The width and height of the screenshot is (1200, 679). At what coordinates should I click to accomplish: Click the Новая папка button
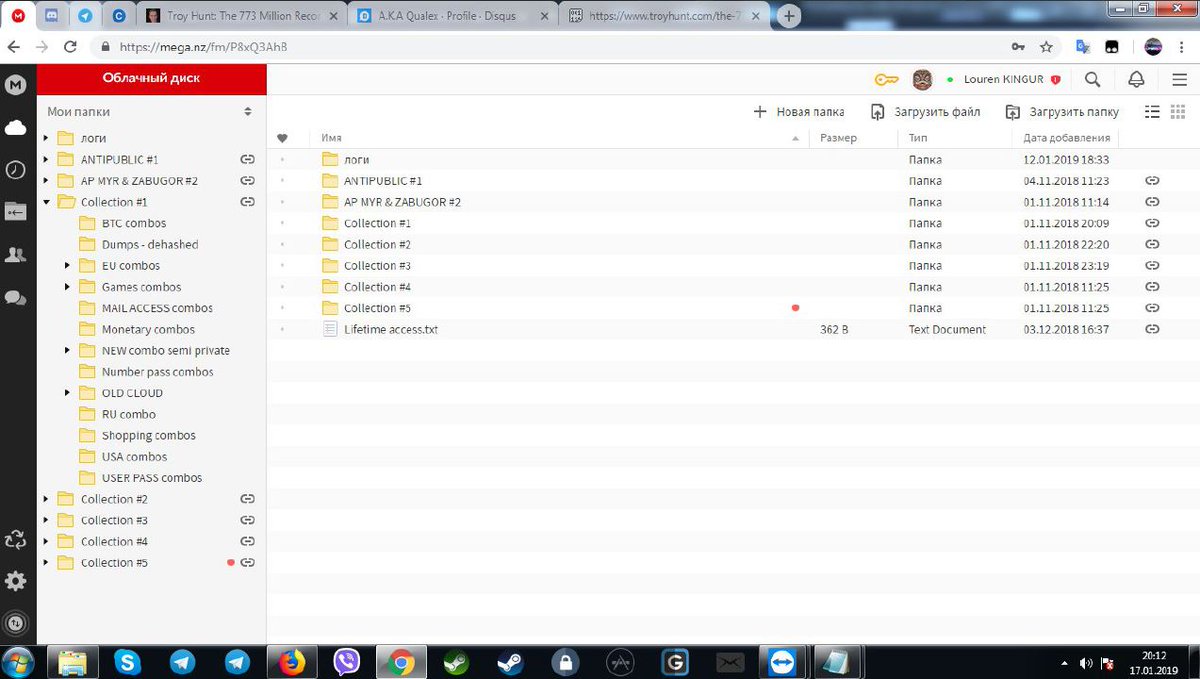[x=798, y=112]
